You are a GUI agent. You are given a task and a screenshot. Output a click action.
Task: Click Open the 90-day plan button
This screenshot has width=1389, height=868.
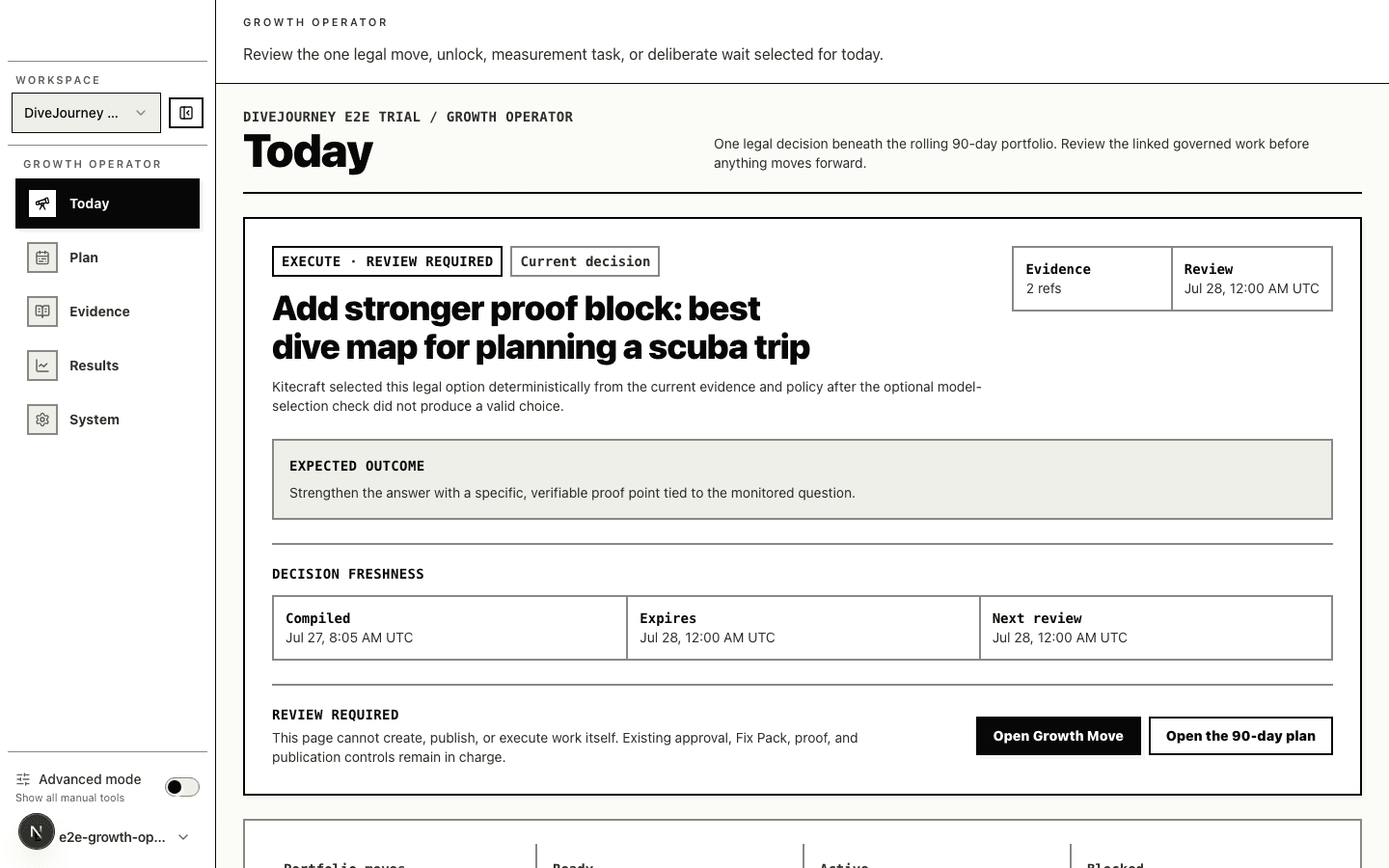click(1240, 736)
